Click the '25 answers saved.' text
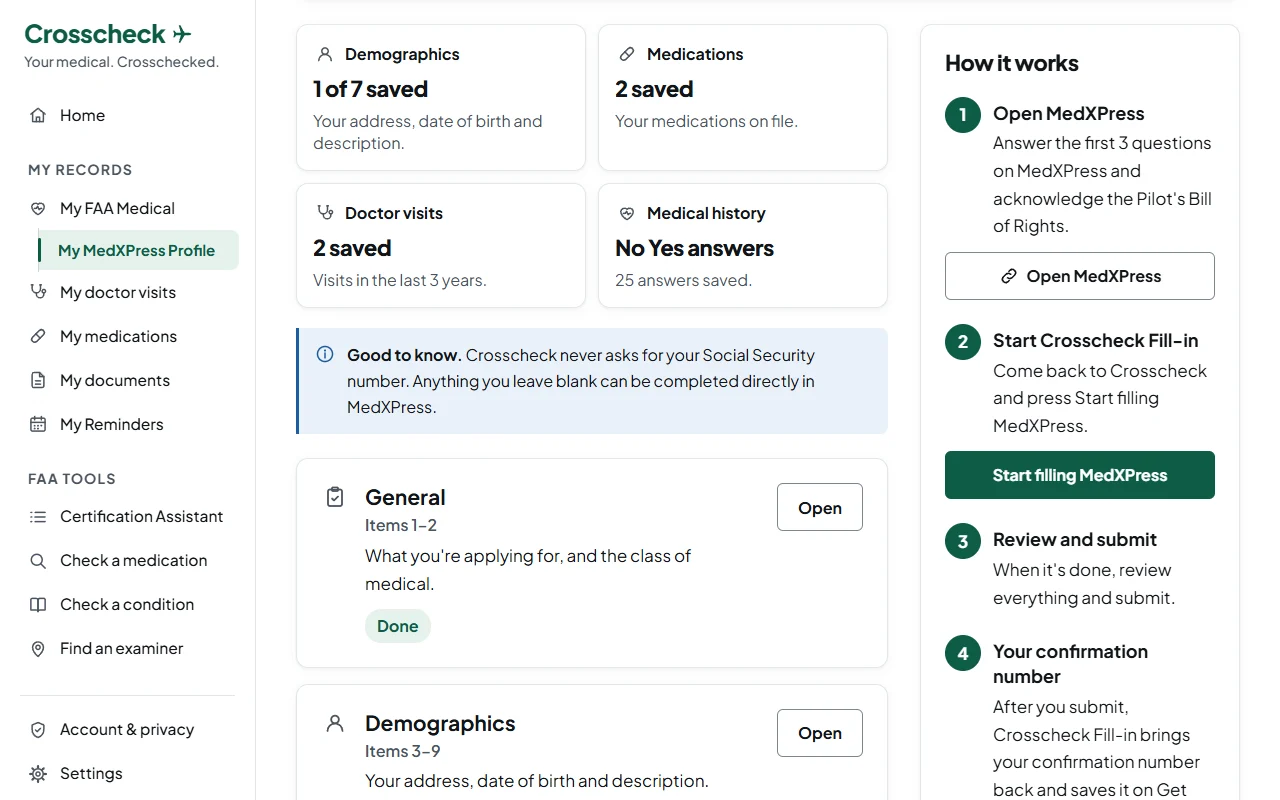Viewport: 1280px width, 800px height. [683, 280]
